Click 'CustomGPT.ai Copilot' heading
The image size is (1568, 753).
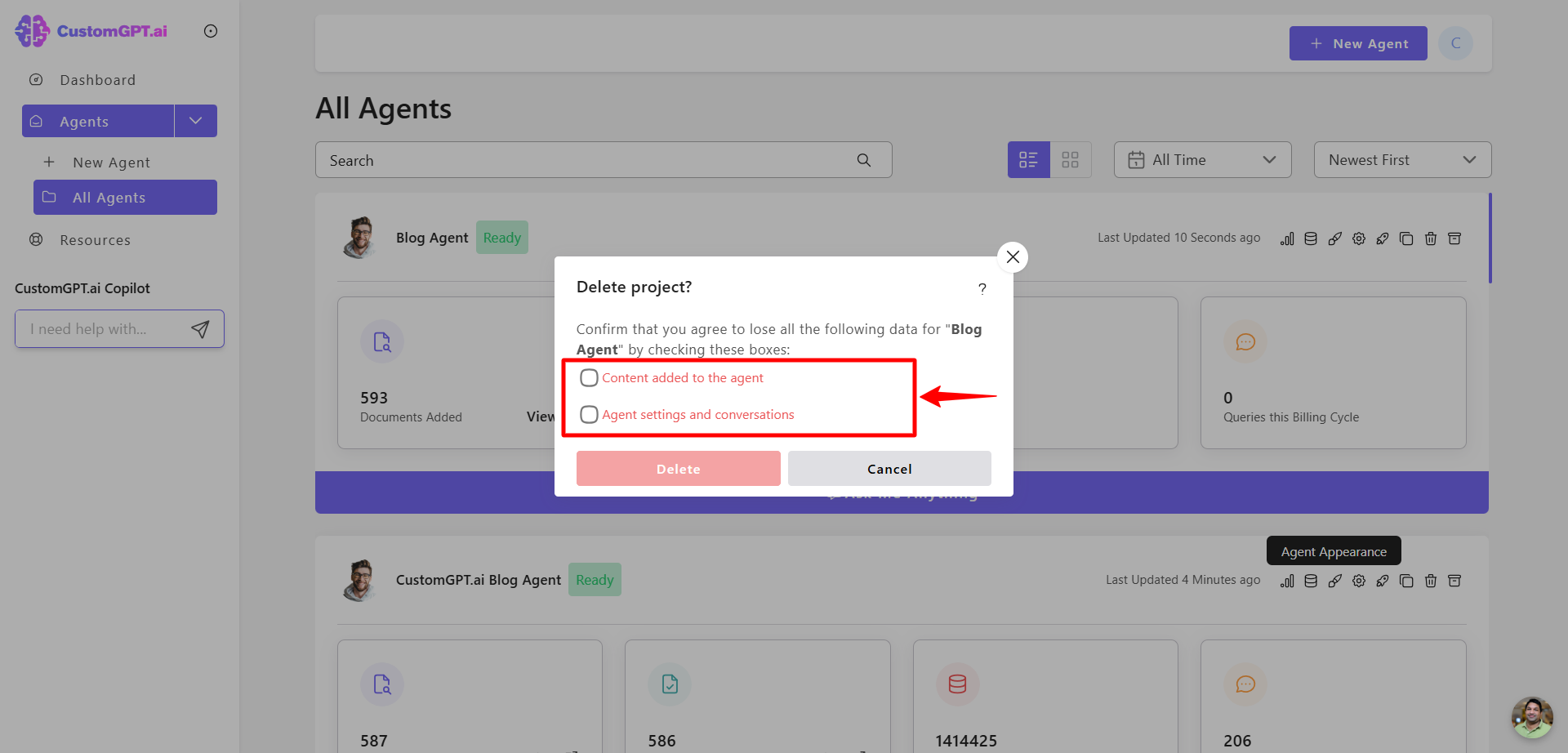82,288
